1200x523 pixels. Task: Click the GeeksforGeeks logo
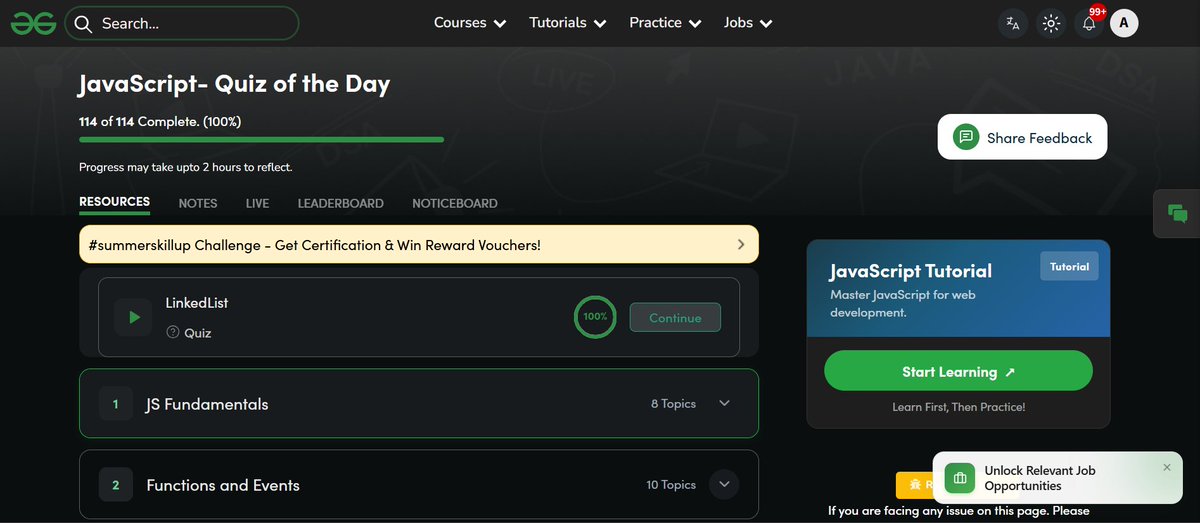pos(33,23)
